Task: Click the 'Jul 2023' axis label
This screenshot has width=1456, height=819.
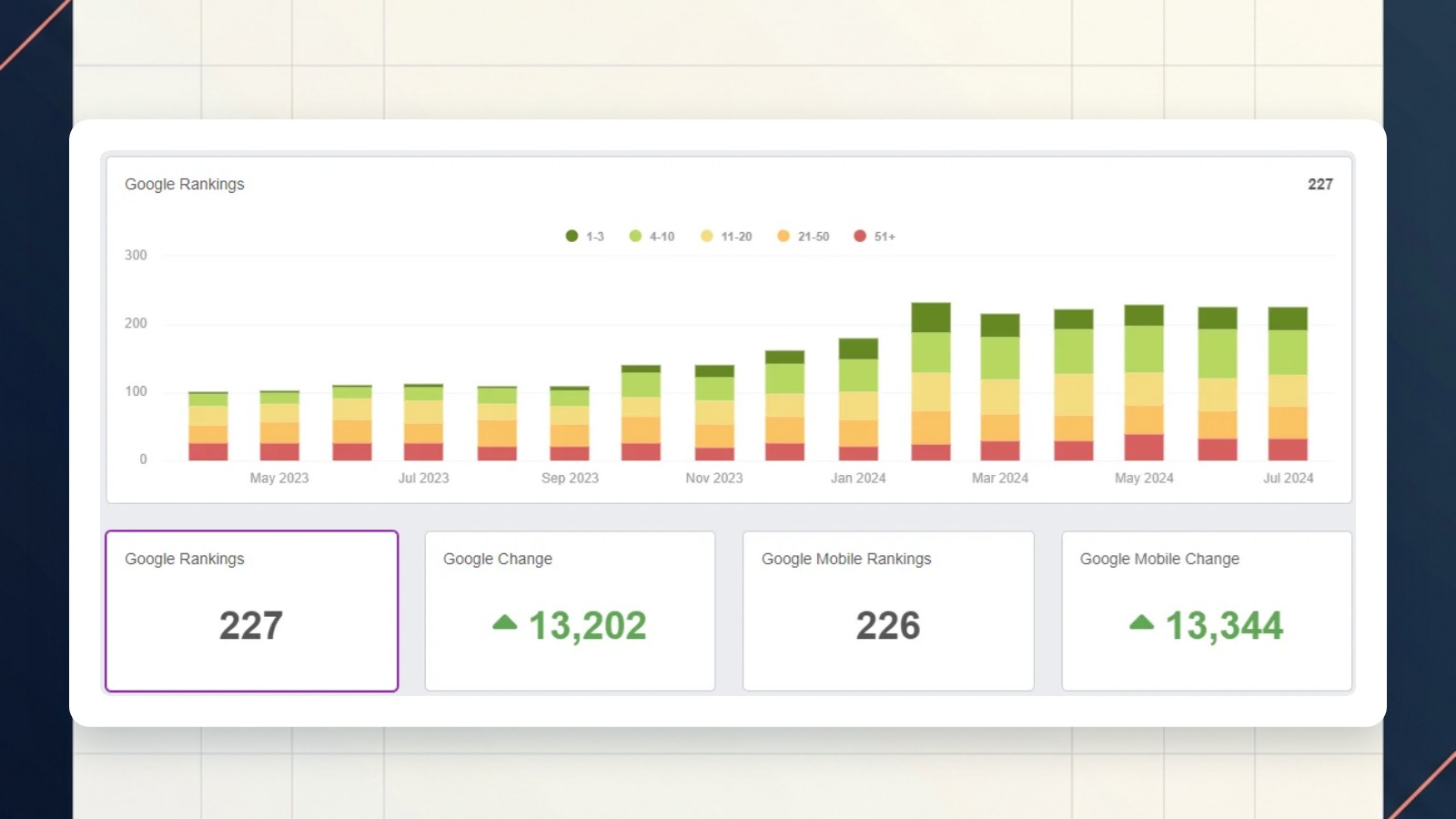Action: (423, 478)
